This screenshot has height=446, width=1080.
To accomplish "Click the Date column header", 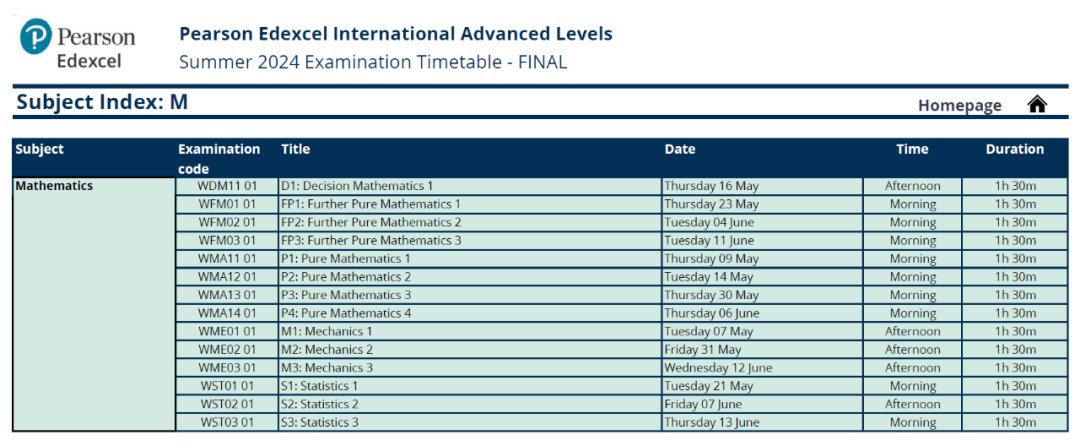I will click(680, 149).
